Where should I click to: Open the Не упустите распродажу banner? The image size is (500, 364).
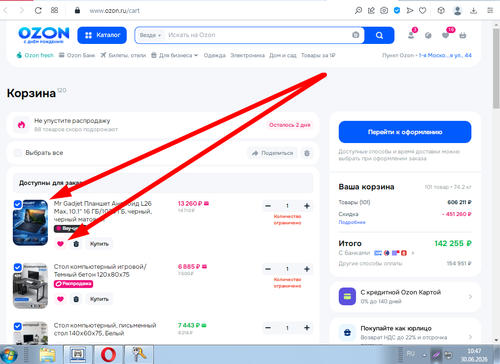[x=163, y=125]
